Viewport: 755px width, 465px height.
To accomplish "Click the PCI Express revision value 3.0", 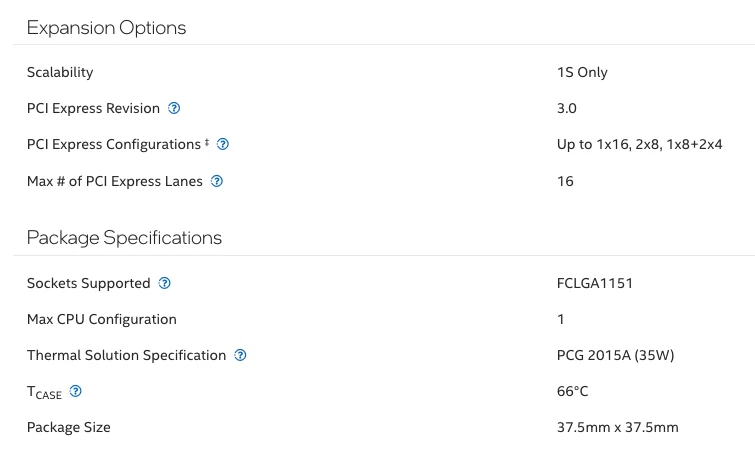I will 567,108.
